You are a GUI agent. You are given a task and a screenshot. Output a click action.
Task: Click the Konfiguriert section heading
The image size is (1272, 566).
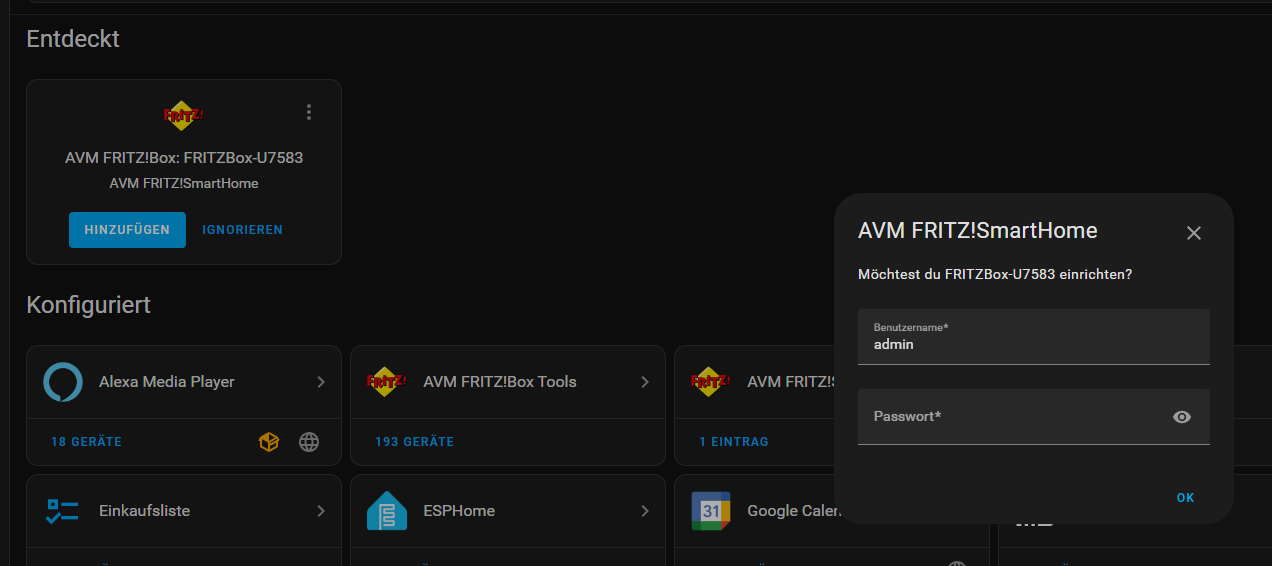point(89,305)
